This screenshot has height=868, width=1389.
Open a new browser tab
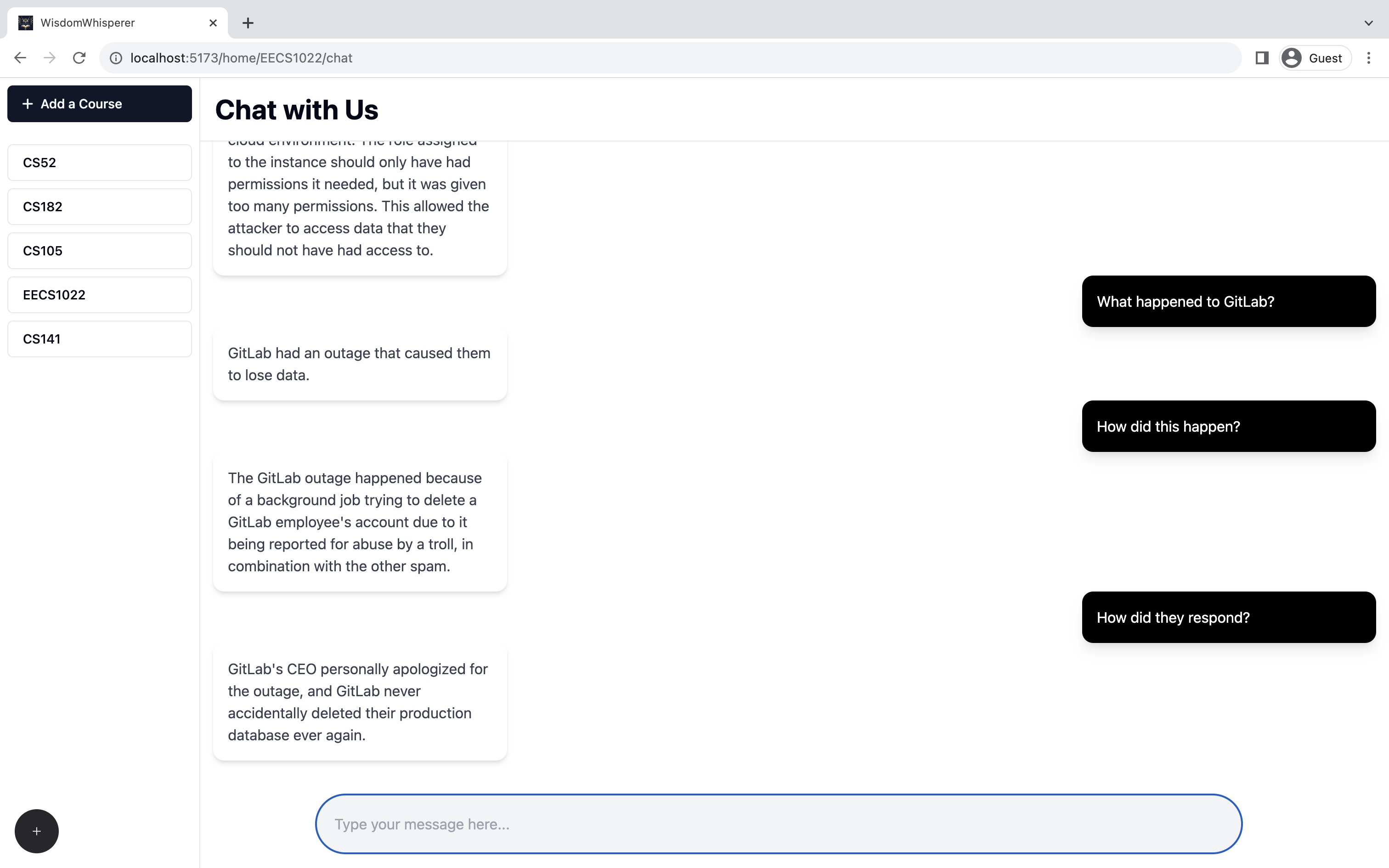248,23
